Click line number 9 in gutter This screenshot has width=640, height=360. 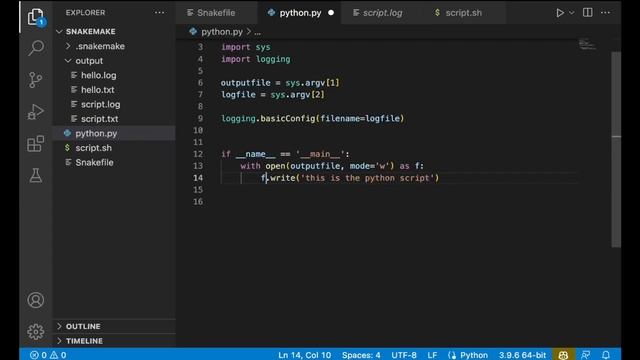200,118
